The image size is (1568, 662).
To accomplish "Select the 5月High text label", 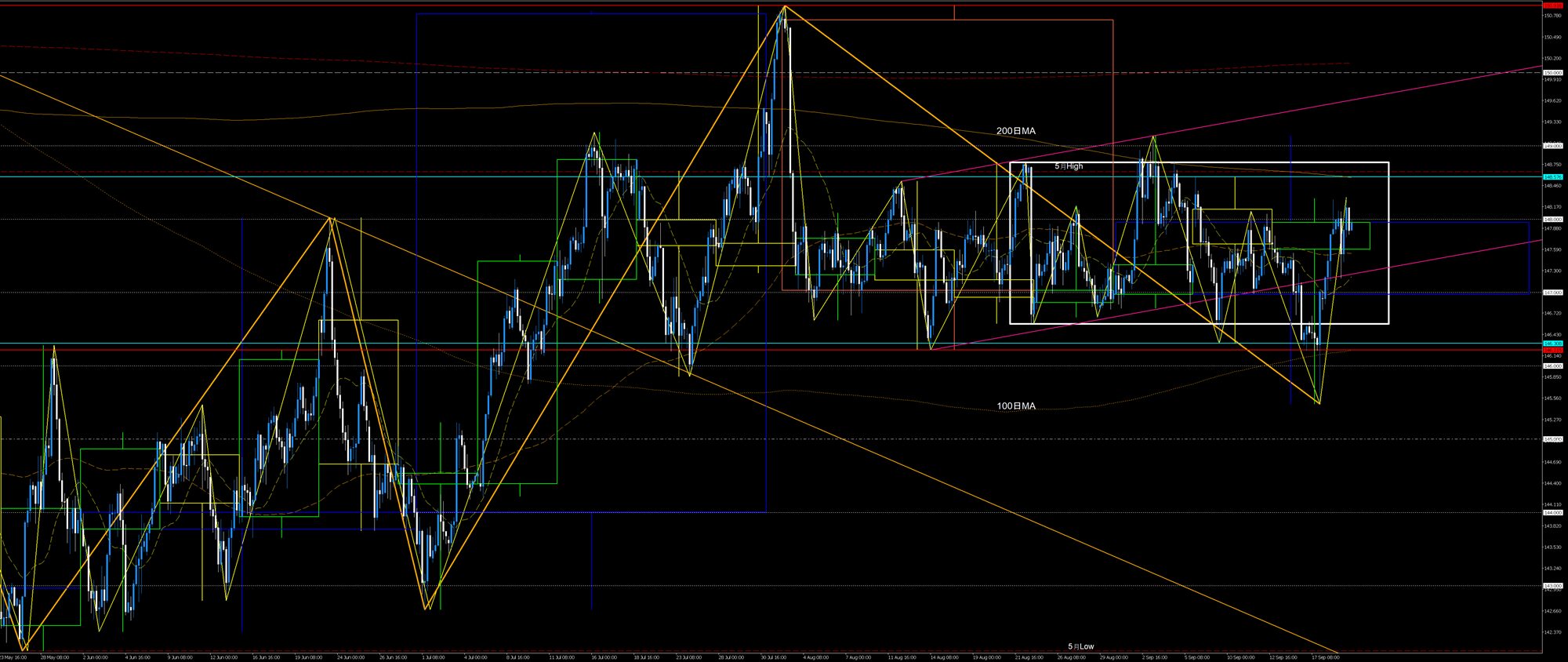I will 1069,166.
